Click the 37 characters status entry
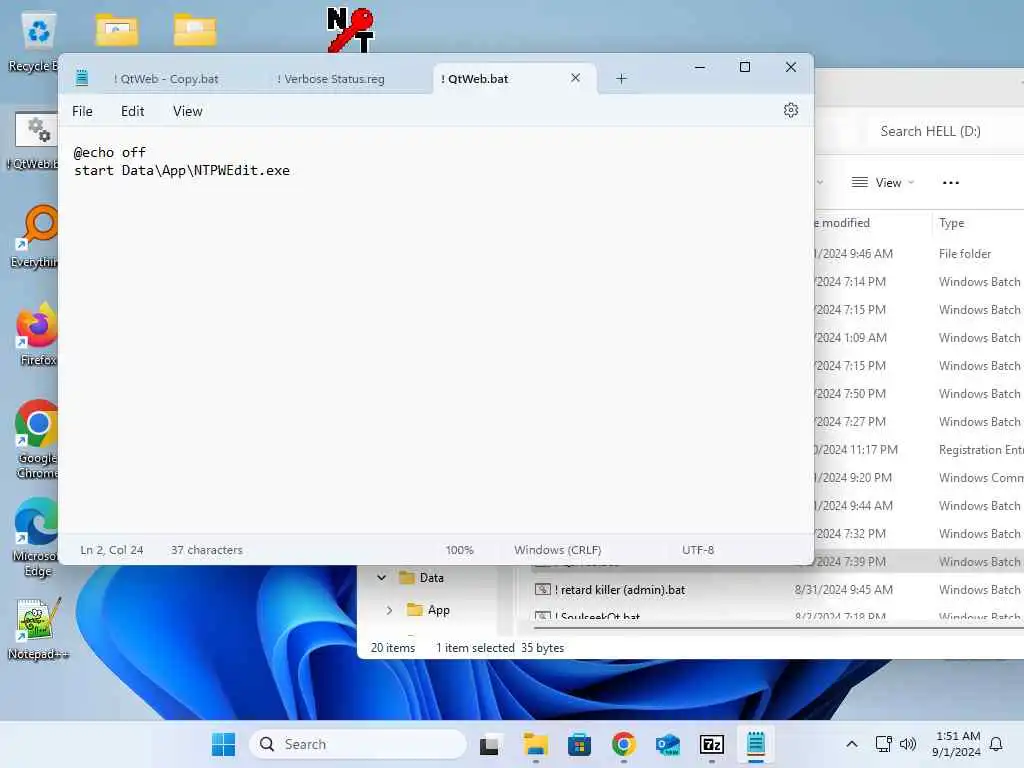This screenshot has width=1024, height=768. pyautogui.click(x=206, y=550)
